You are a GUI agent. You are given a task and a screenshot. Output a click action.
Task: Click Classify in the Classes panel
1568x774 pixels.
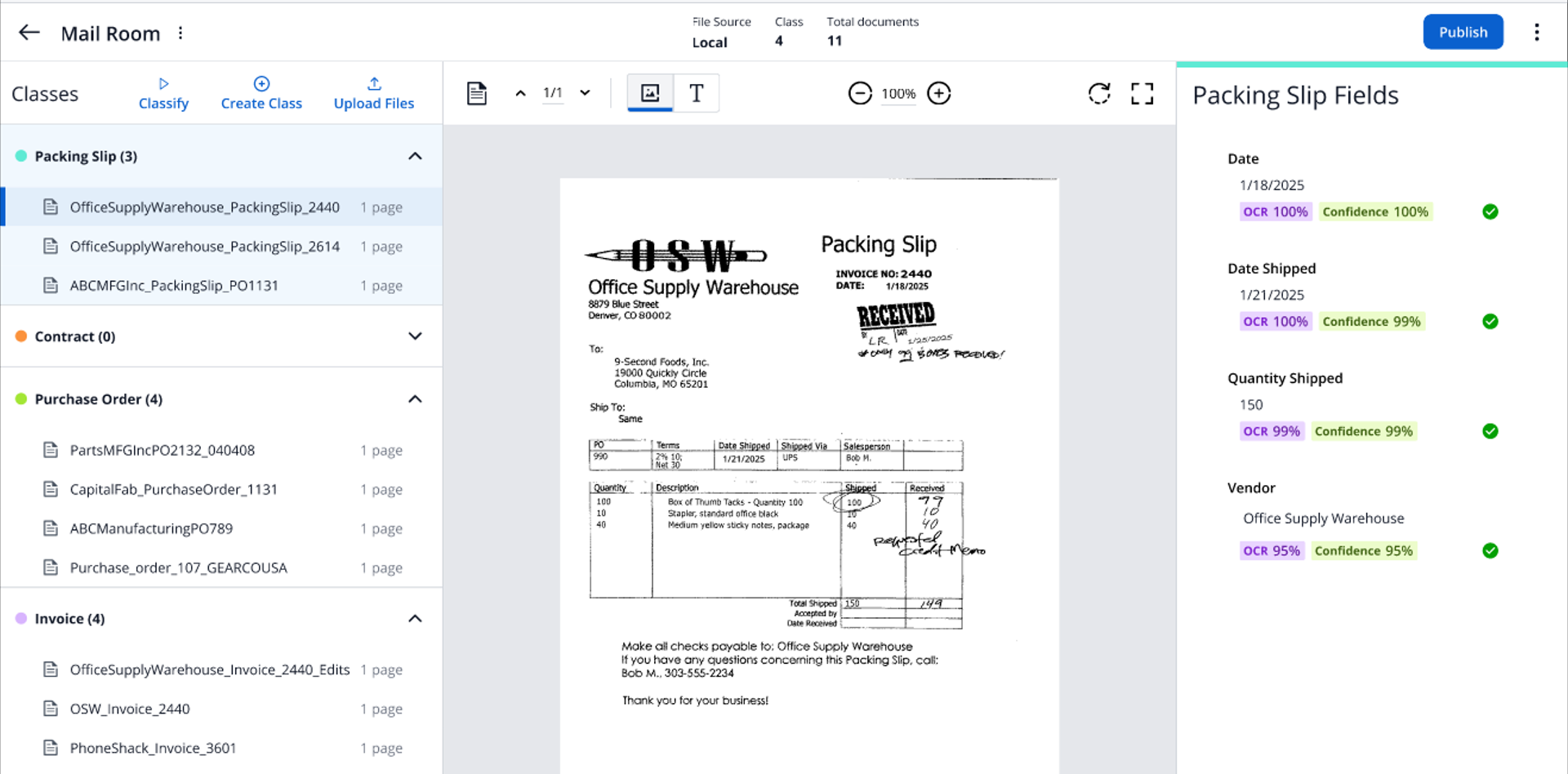tap(163, 93)
